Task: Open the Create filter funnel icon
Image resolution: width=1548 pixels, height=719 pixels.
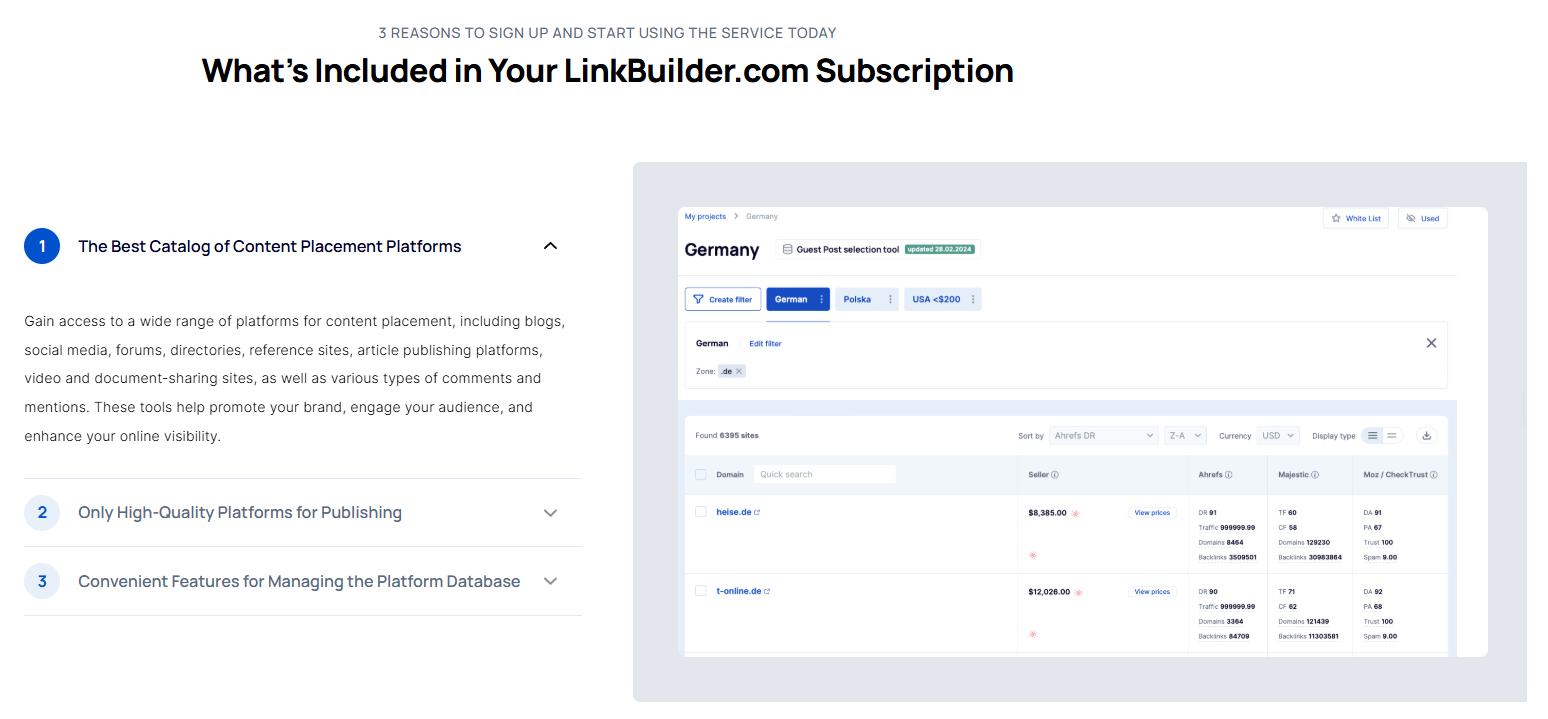Action: pos(698,299)
